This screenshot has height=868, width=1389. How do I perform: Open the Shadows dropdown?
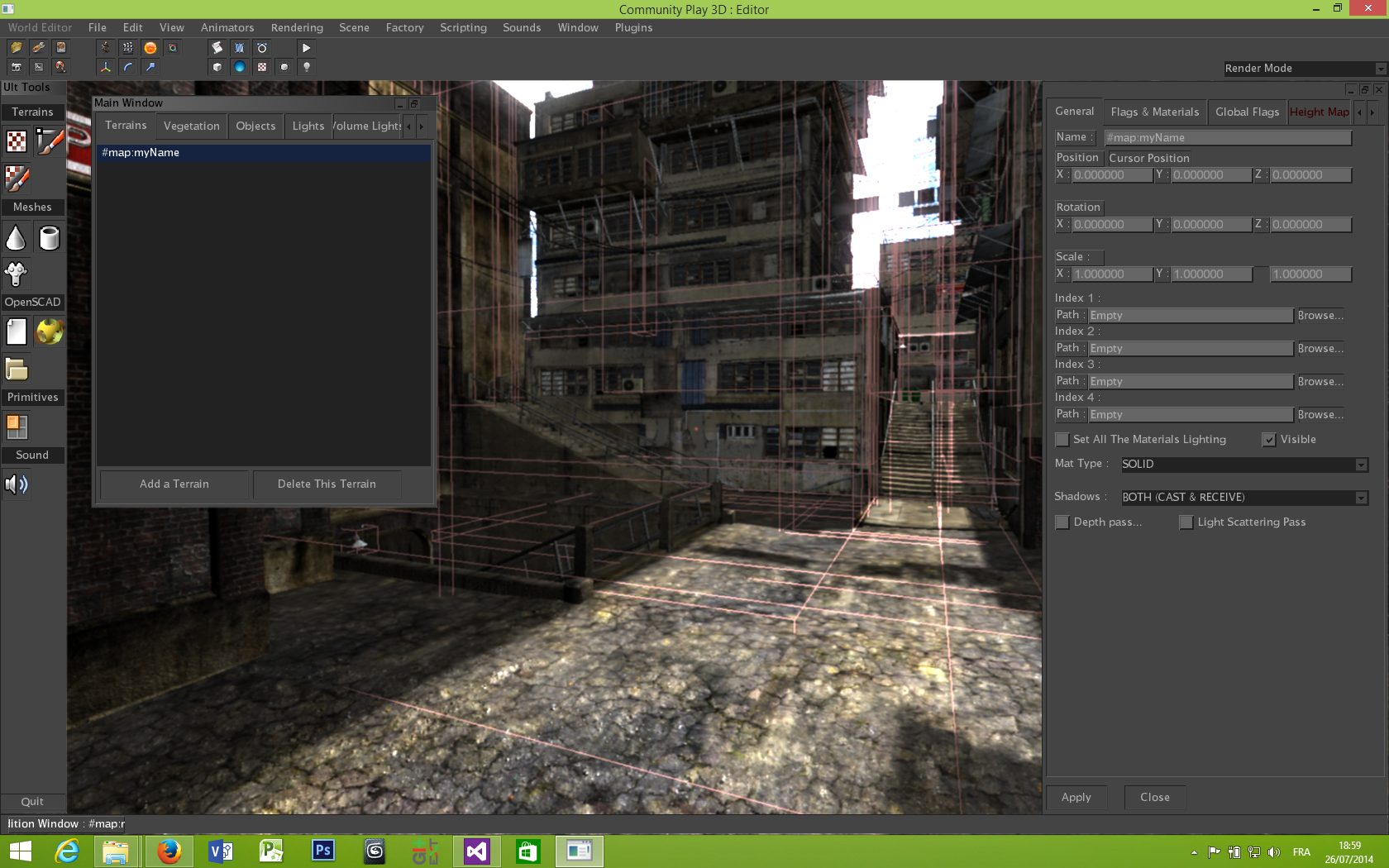point(1360,498)
